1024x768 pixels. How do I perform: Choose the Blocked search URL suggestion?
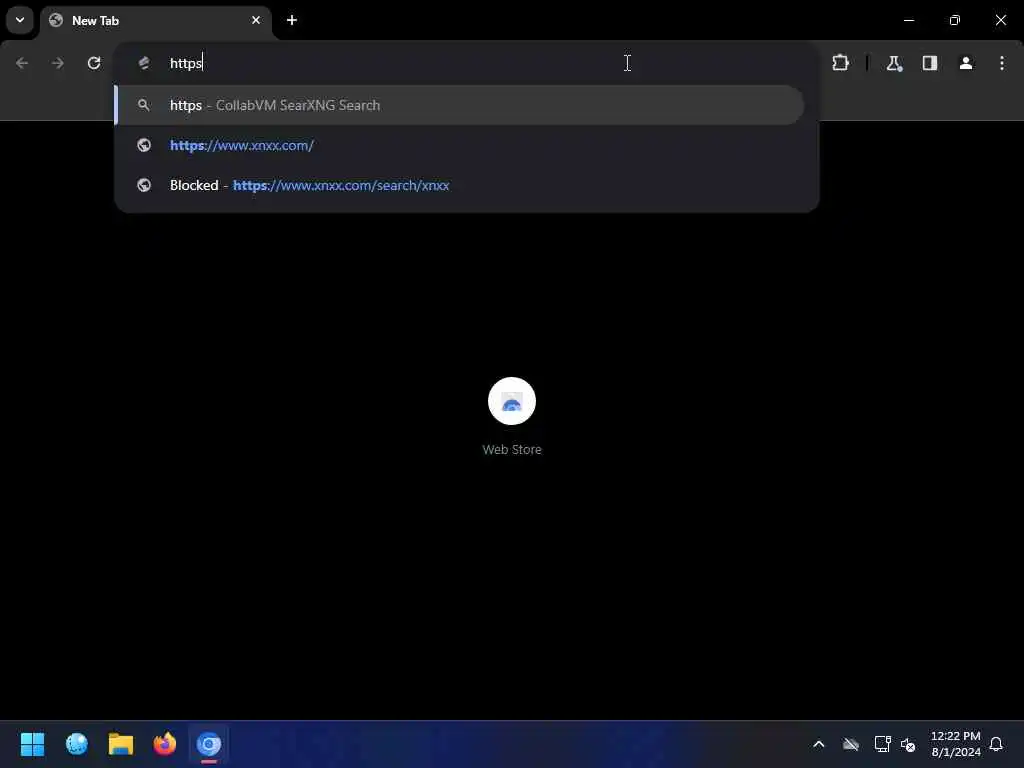coord(459,185)
